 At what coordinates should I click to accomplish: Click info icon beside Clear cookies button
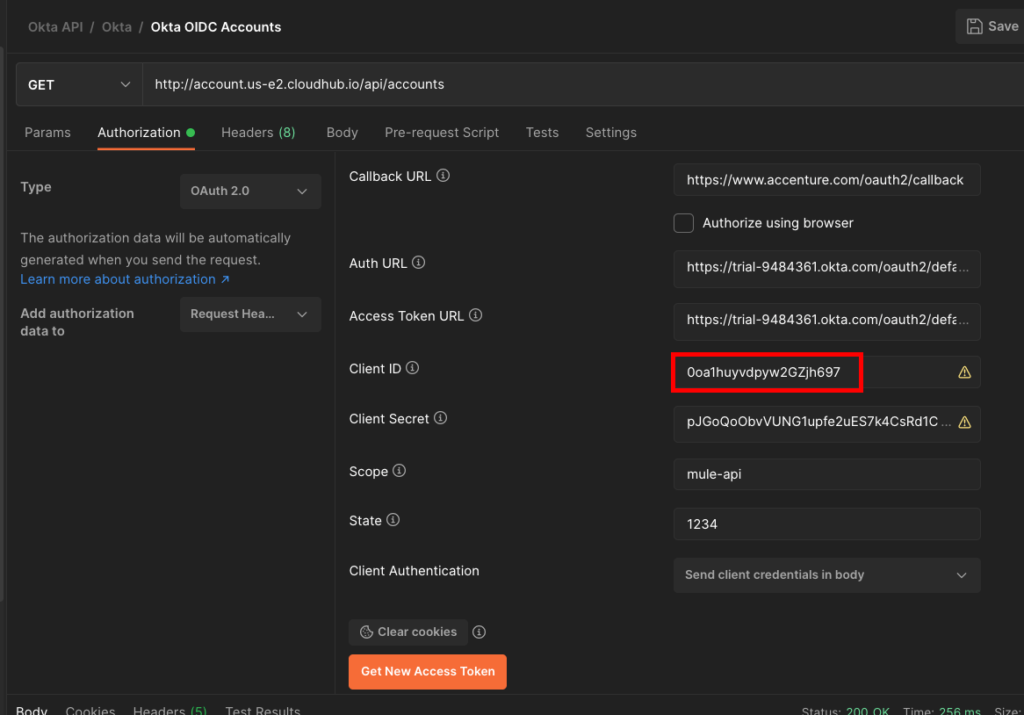[x=479, y=632]
